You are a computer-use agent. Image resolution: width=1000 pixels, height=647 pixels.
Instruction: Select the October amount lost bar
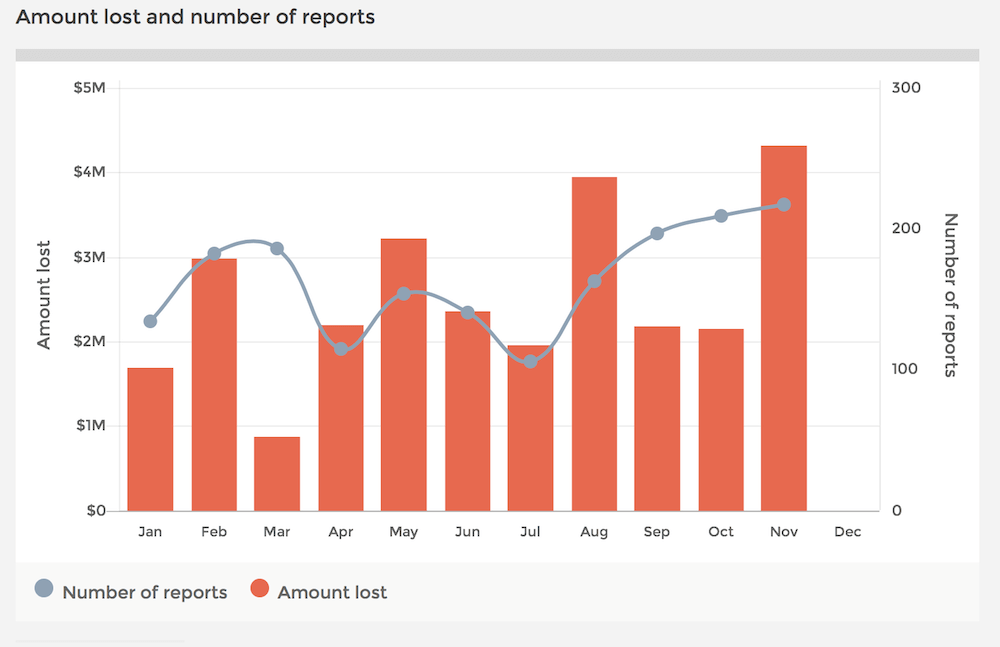pyautogui.click(x=721, y=420)
